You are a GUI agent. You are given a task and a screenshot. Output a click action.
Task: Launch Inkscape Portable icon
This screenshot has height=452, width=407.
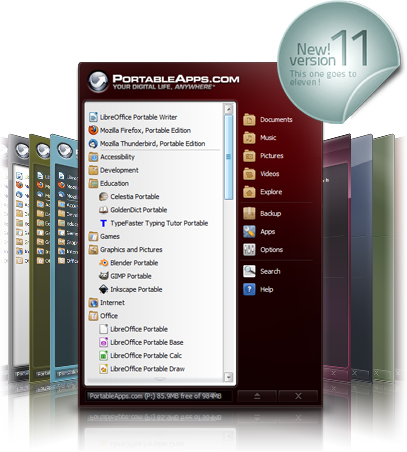coord(104,289)
